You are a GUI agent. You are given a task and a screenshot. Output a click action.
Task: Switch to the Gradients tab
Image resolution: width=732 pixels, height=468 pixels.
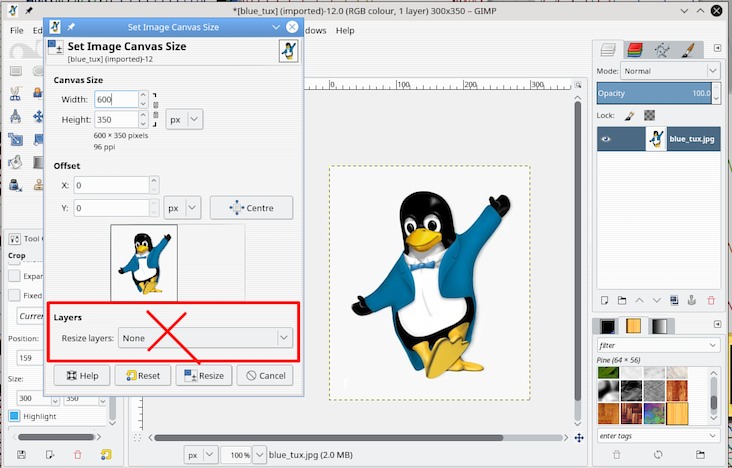click(660, 326)
